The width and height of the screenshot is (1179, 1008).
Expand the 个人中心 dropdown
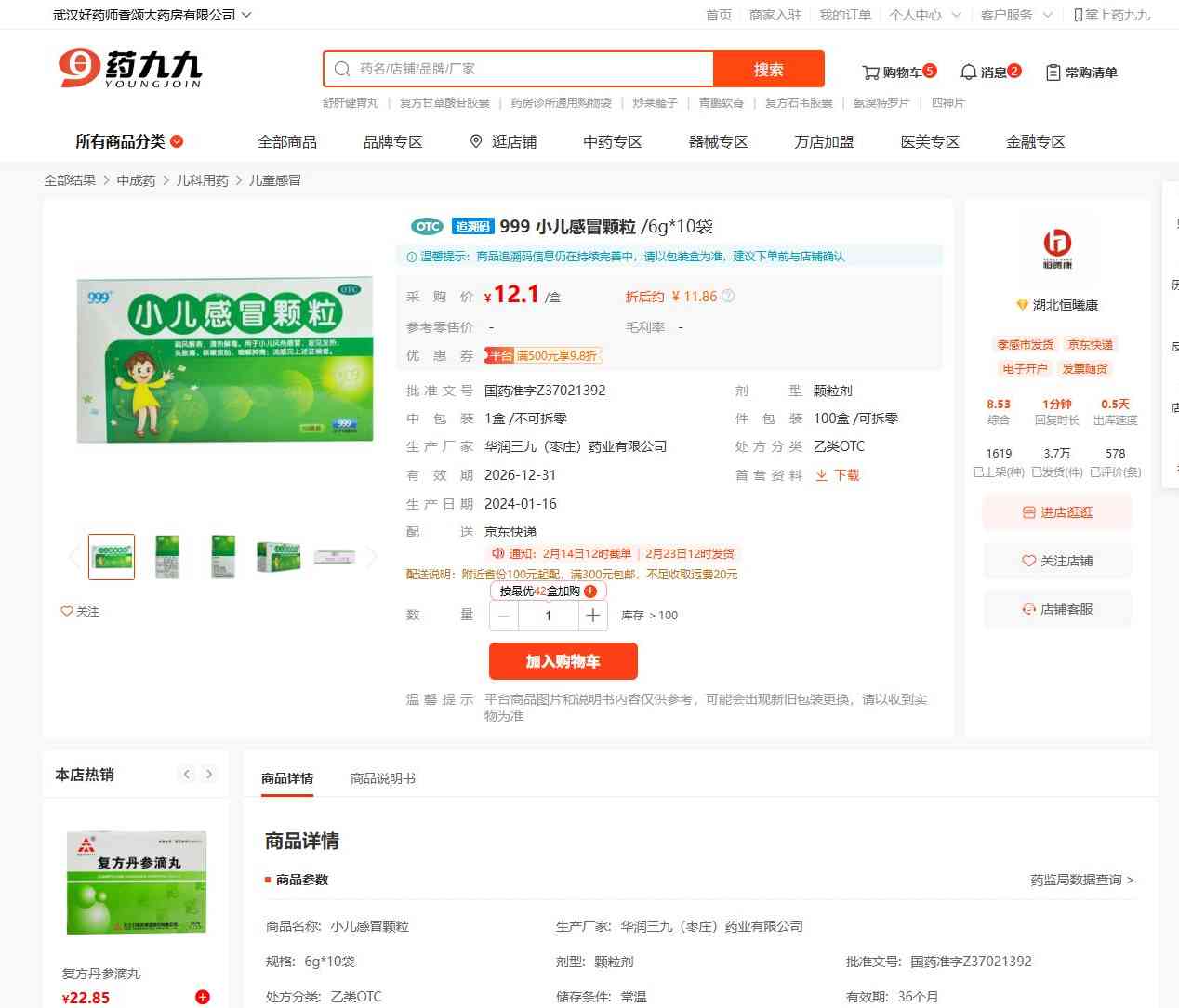(924, 15)
